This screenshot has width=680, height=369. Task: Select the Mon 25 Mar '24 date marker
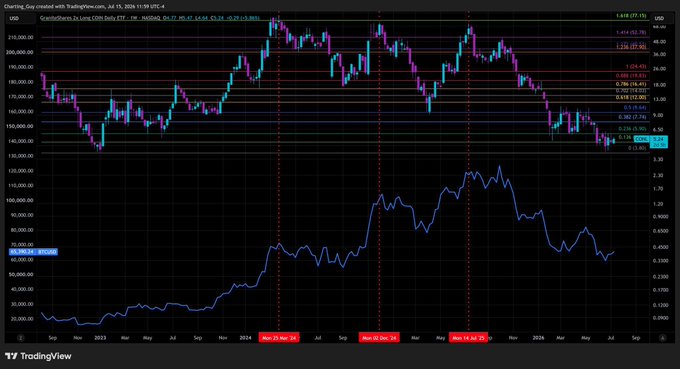coord(279,338)
